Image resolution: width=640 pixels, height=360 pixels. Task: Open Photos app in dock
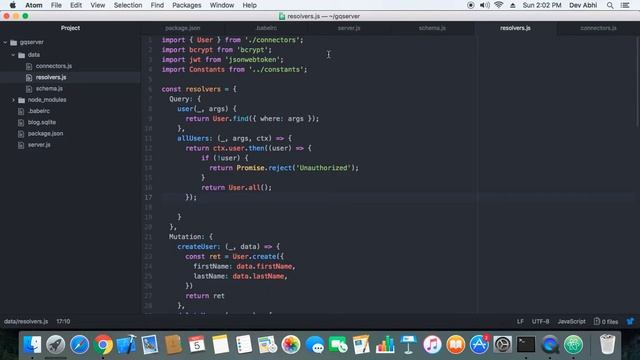tap(291, 344)
